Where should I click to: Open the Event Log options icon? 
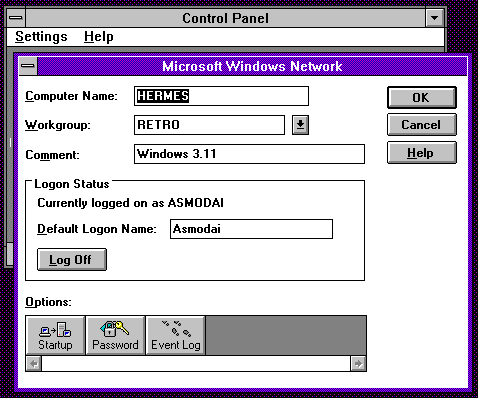click(176, 335)
